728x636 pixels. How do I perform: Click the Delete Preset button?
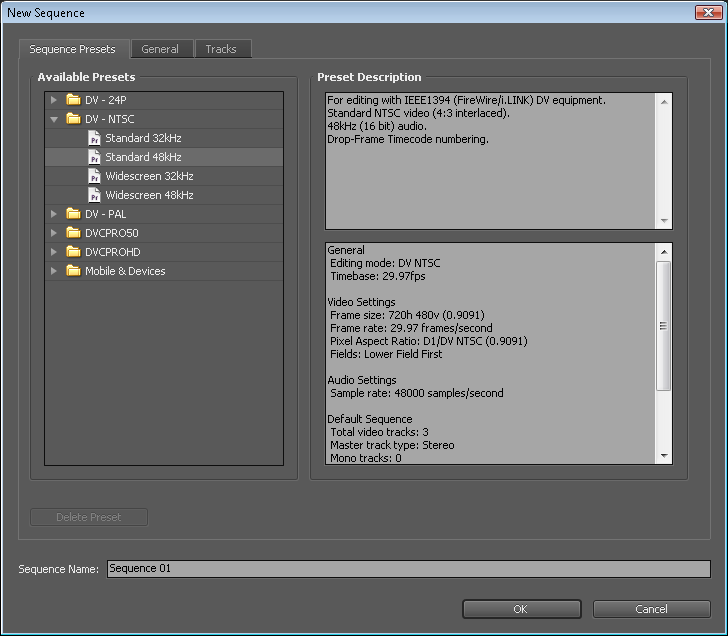tap(89, 517)
